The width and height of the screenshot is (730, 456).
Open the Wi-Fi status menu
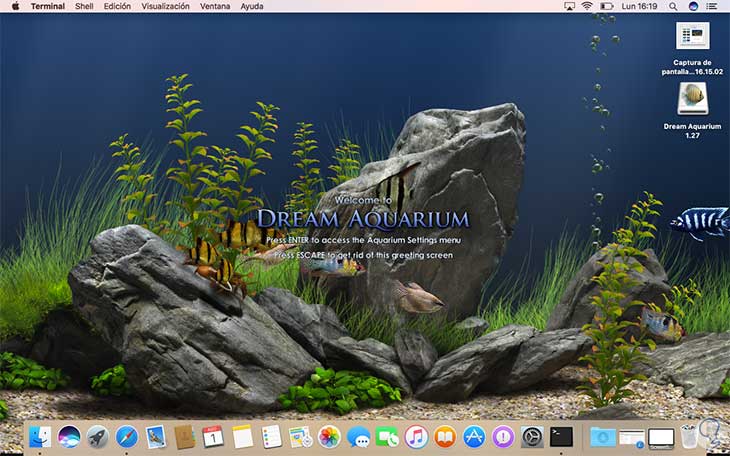587,6
